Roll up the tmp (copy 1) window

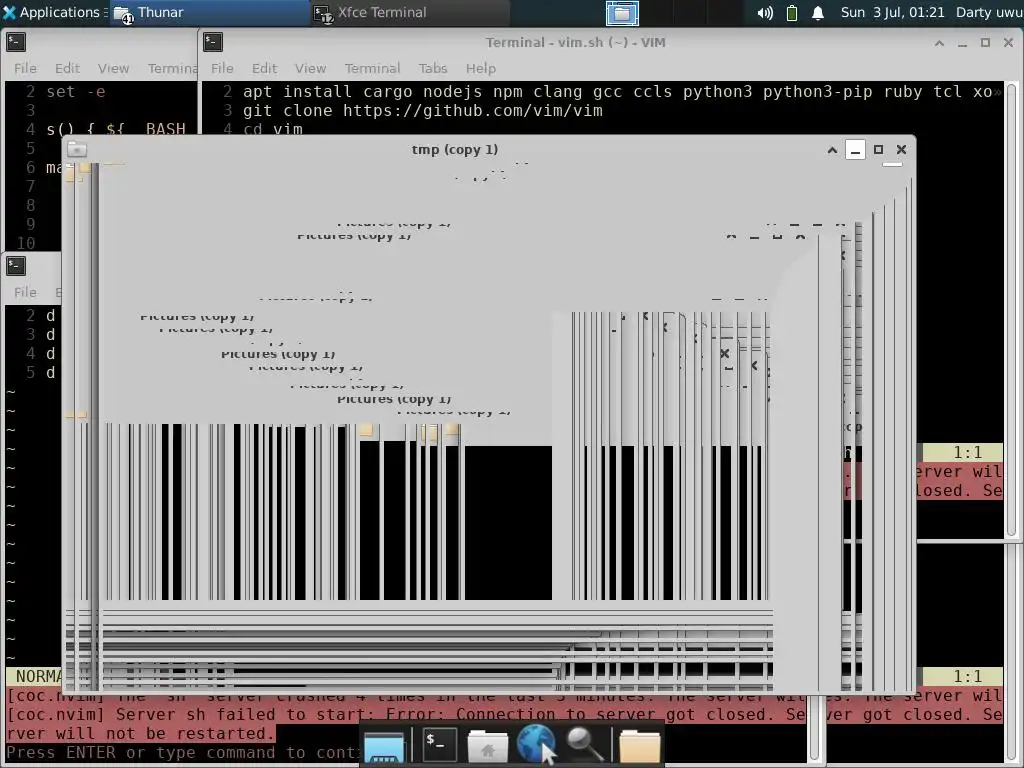pyautogui.click(x=832, y=150)
